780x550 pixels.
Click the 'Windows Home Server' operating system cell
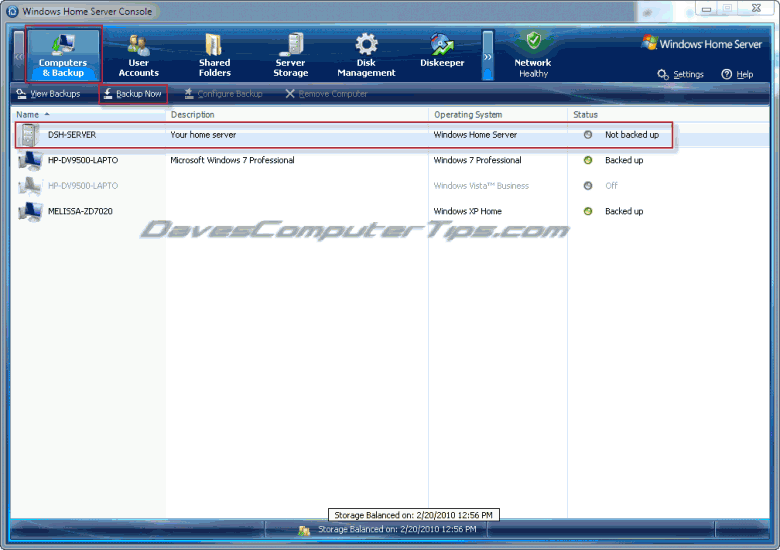pyautogui.click(x=475, y=135)
